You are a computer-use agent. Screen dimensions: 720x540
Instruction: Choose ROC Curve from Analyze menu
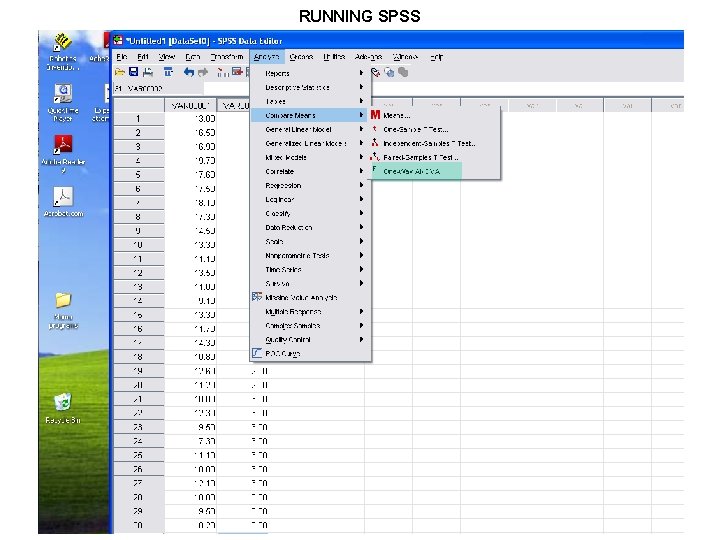point(310,354)
